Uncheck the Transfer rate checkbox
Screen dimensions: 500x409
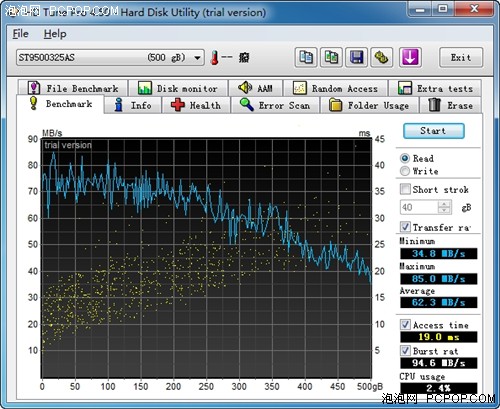tap(405, 227)
